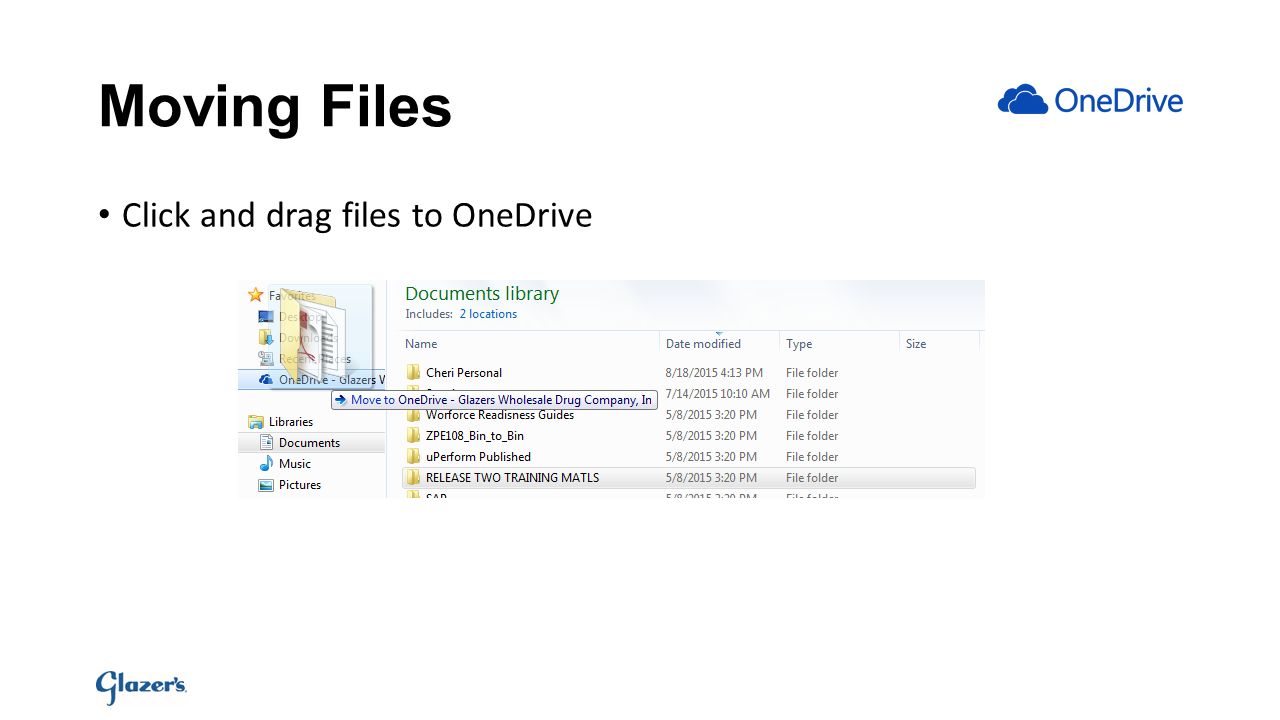This screenshot has width=1280, height=720.
Task: Select Music in the navigation pane
Action: tap(295, 464)
